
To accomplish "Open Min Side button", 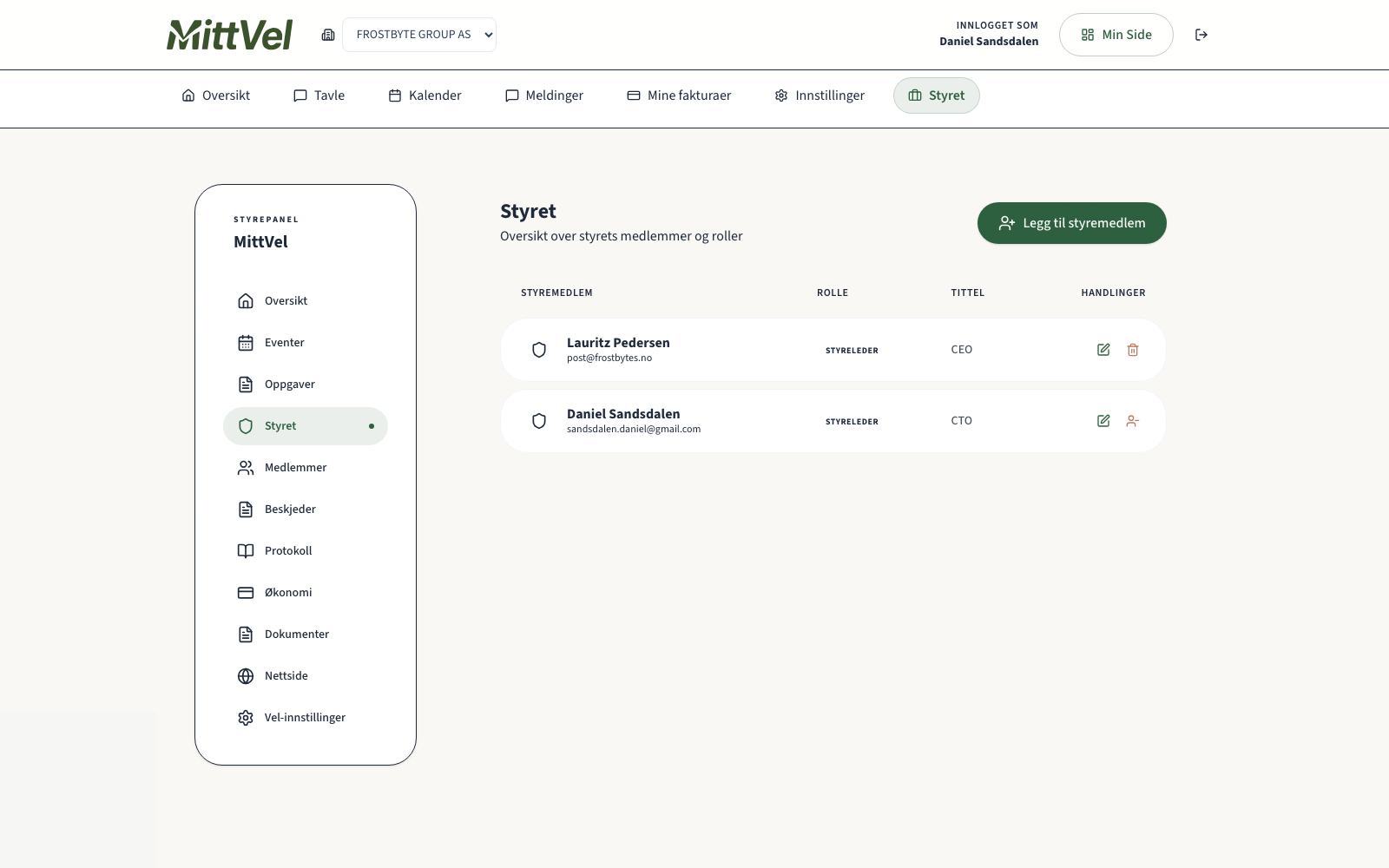I will click(1116, 35).
